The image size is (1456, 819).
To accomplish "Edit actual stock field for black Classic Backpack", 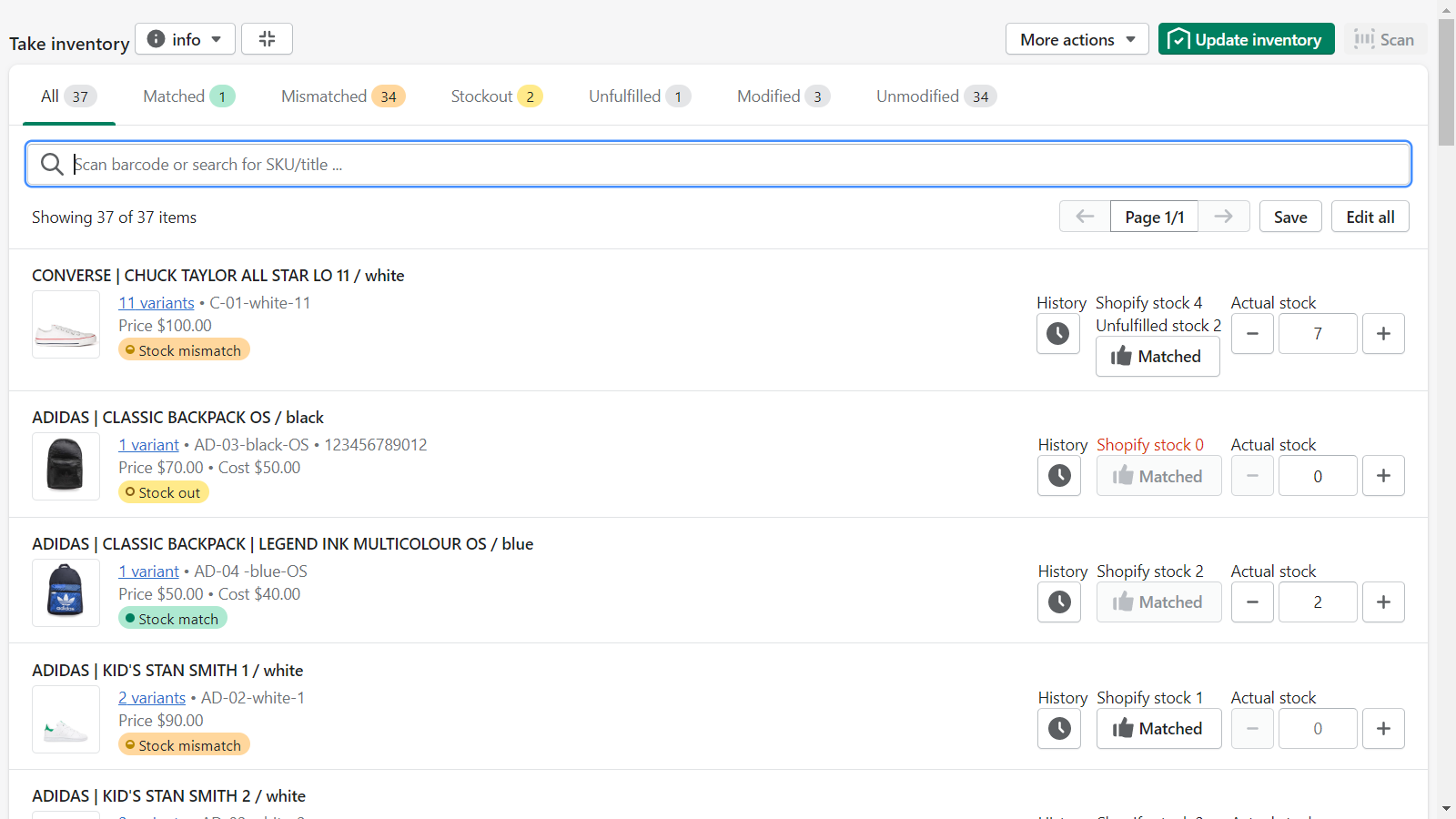I will click(x=1318, y=475).
